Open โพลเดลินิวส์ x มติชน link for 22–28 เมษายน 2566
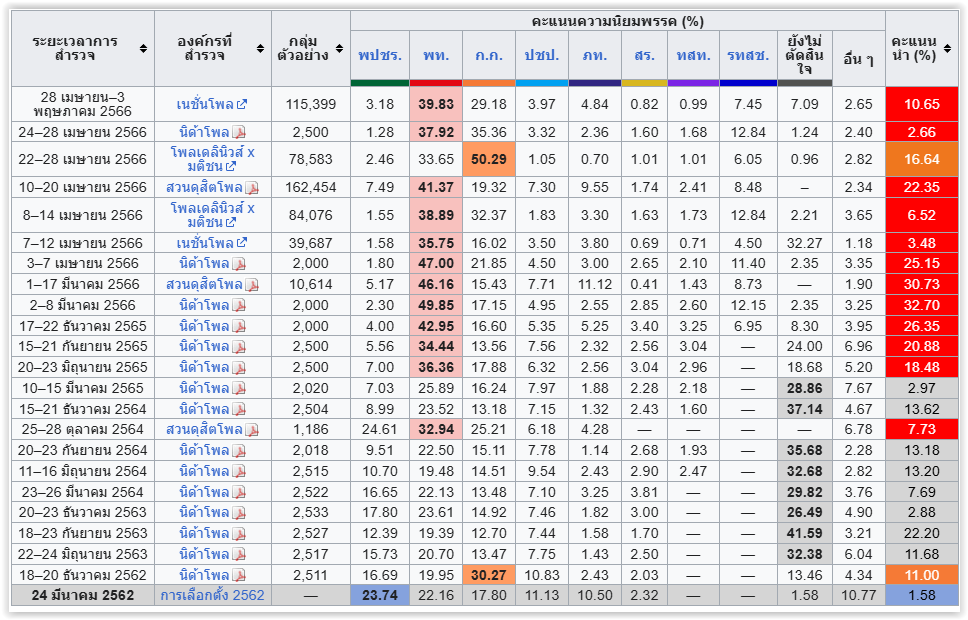This screenshot has height=620, width=968. 212,159
